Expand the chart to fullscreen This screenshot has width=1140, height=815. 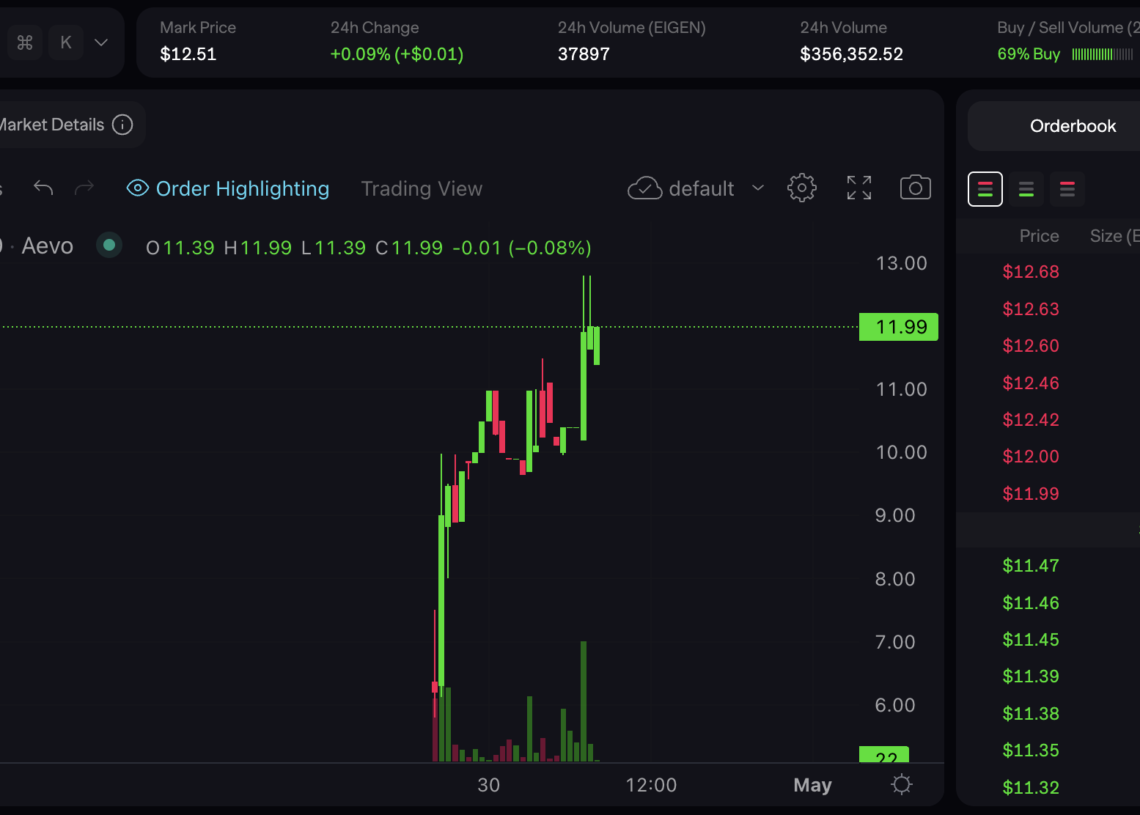pos(858,187)
